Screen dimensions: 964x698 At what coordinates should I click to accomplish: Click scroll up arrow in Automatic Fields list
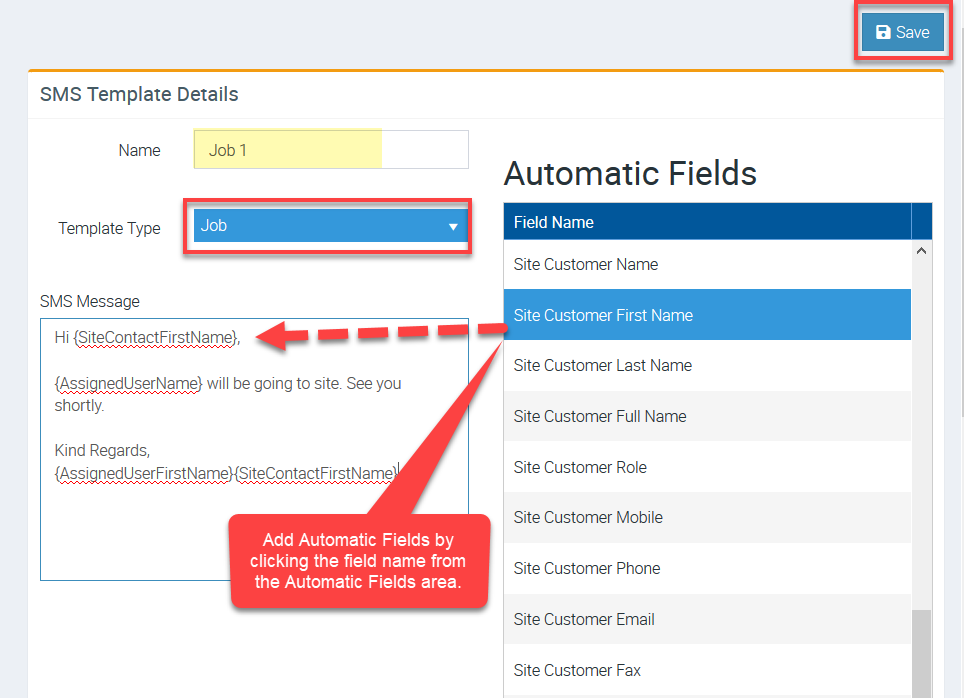(921, 251)
